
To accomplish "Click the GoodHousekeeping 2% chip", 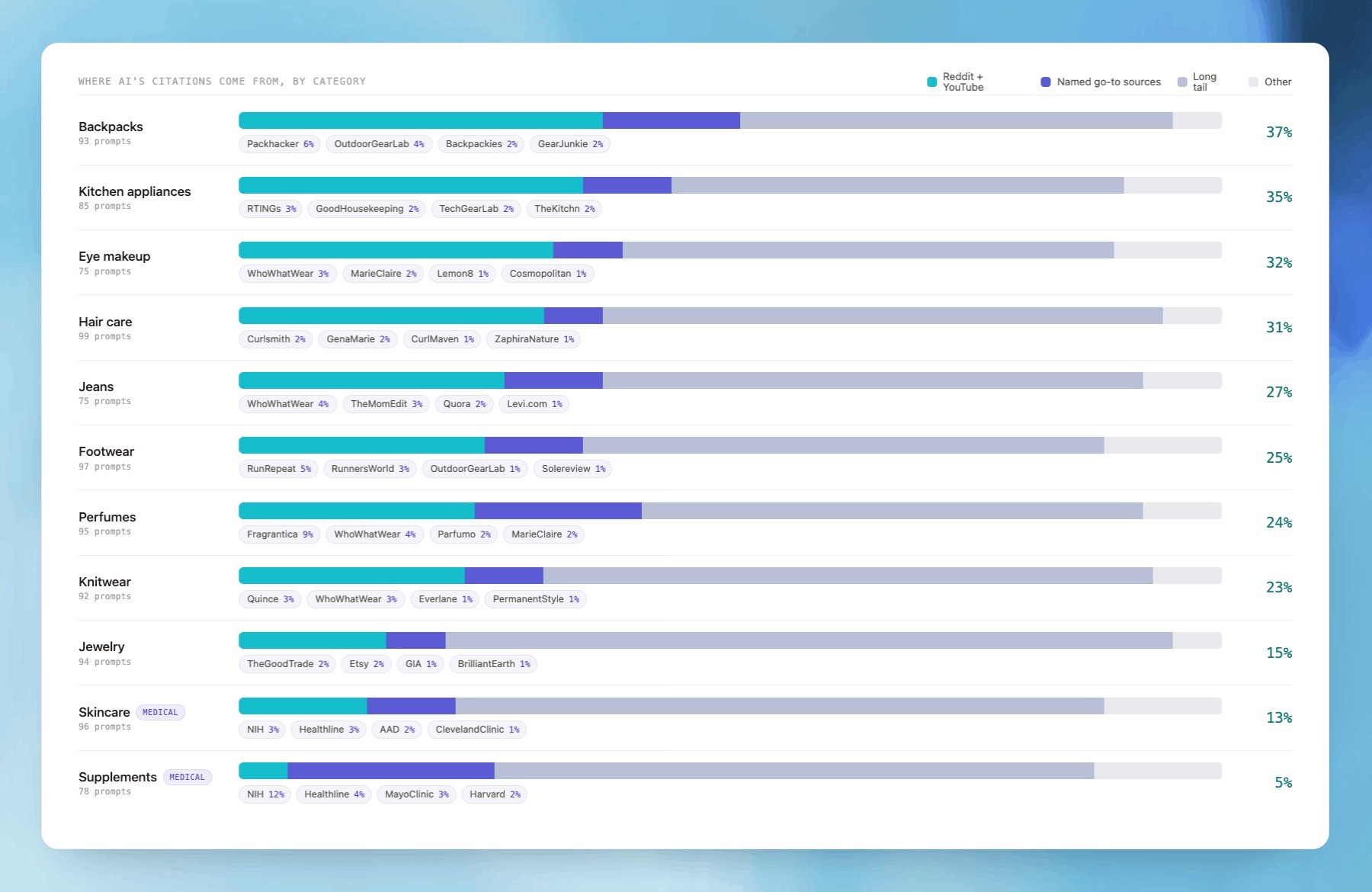I will [x=367, y=209].
